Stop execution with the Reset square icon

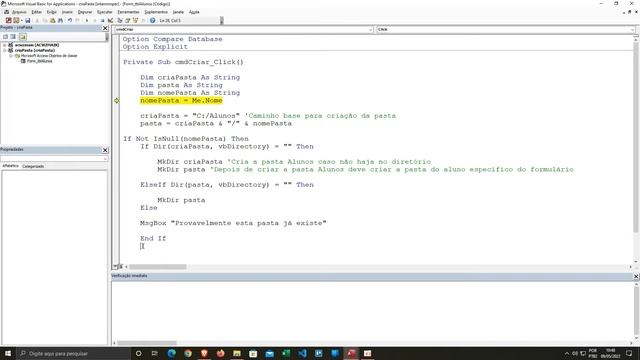pos(102,20)
